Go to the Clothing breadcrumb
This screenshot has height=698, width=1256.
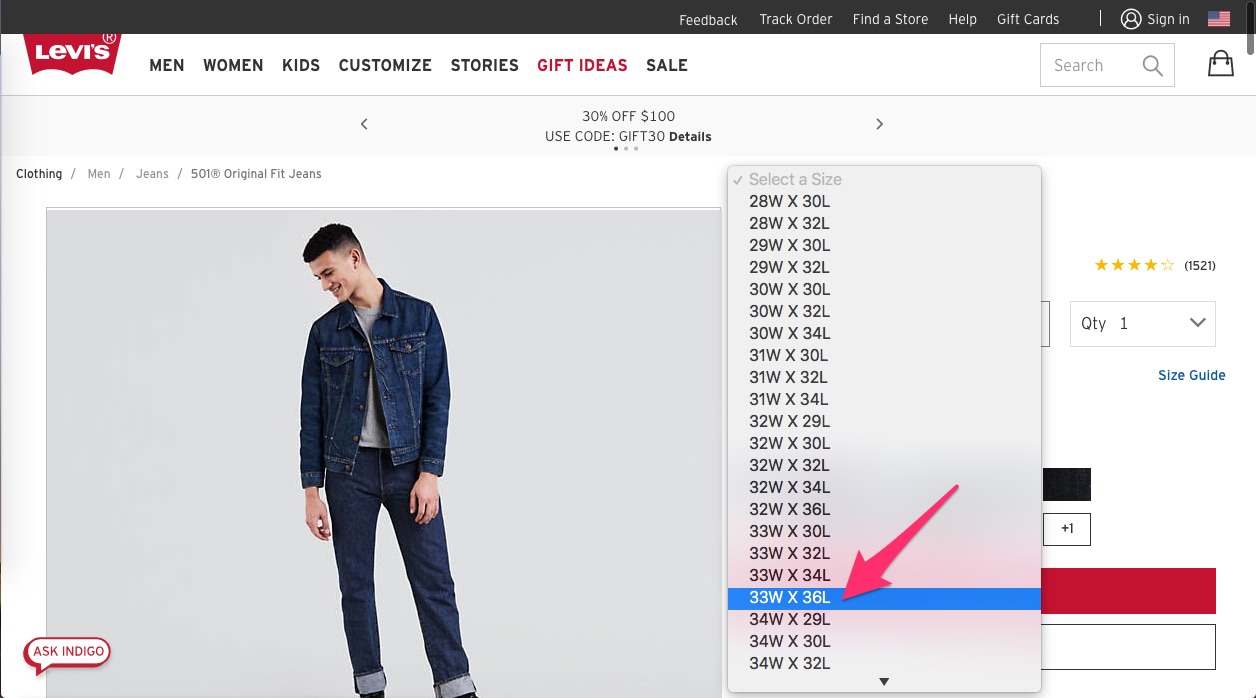39,174
